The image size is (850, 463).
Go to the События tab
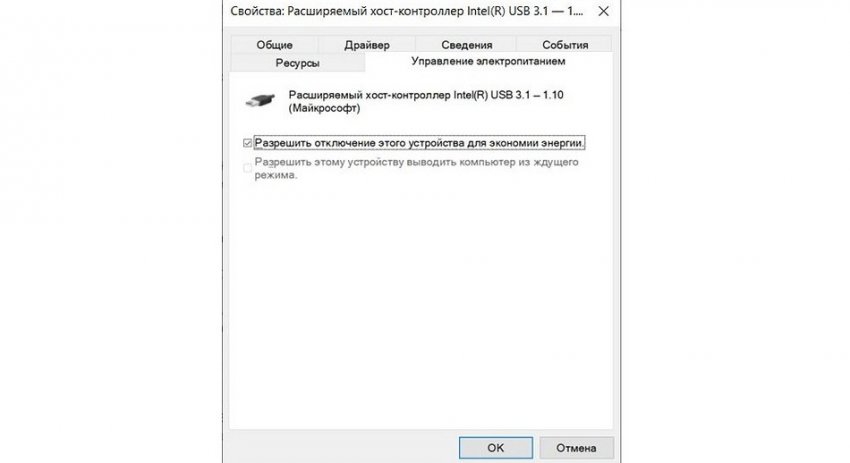(565, 45)
